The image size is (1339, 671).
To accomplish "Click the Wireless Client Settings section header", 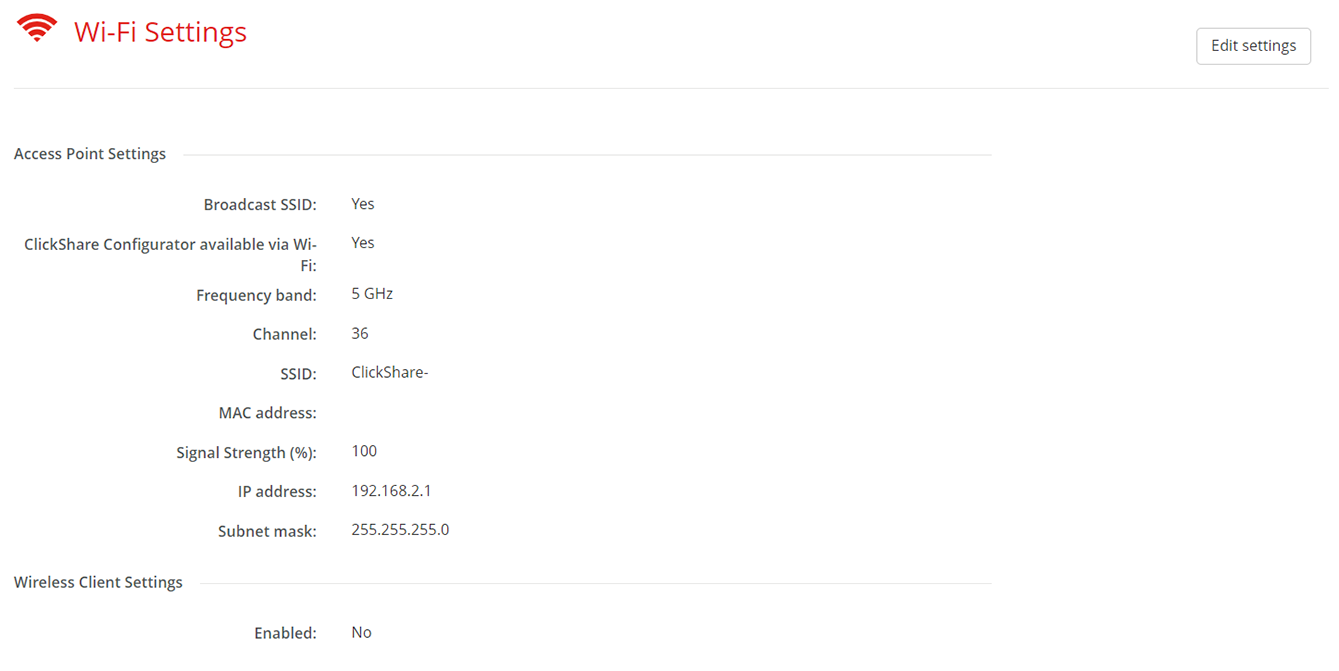I will (x=98, y=582).
